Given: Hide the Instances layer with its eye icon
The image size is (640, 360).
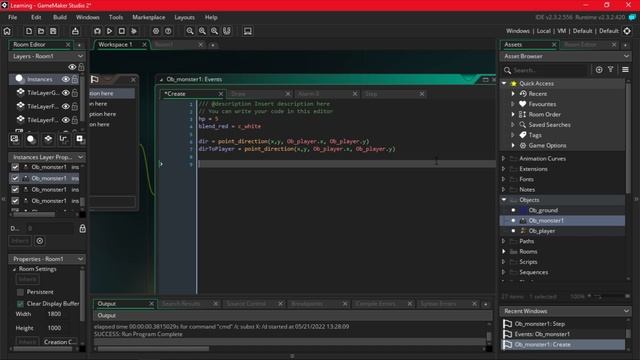Looking at the screenshot, I should click(x=65, y=79).
